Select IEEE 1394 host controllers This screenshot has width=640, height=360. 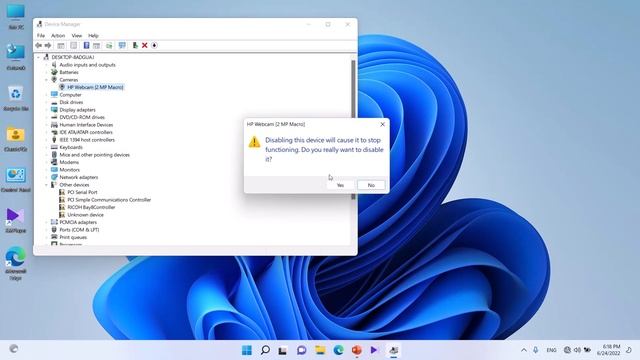coord(87,140)
